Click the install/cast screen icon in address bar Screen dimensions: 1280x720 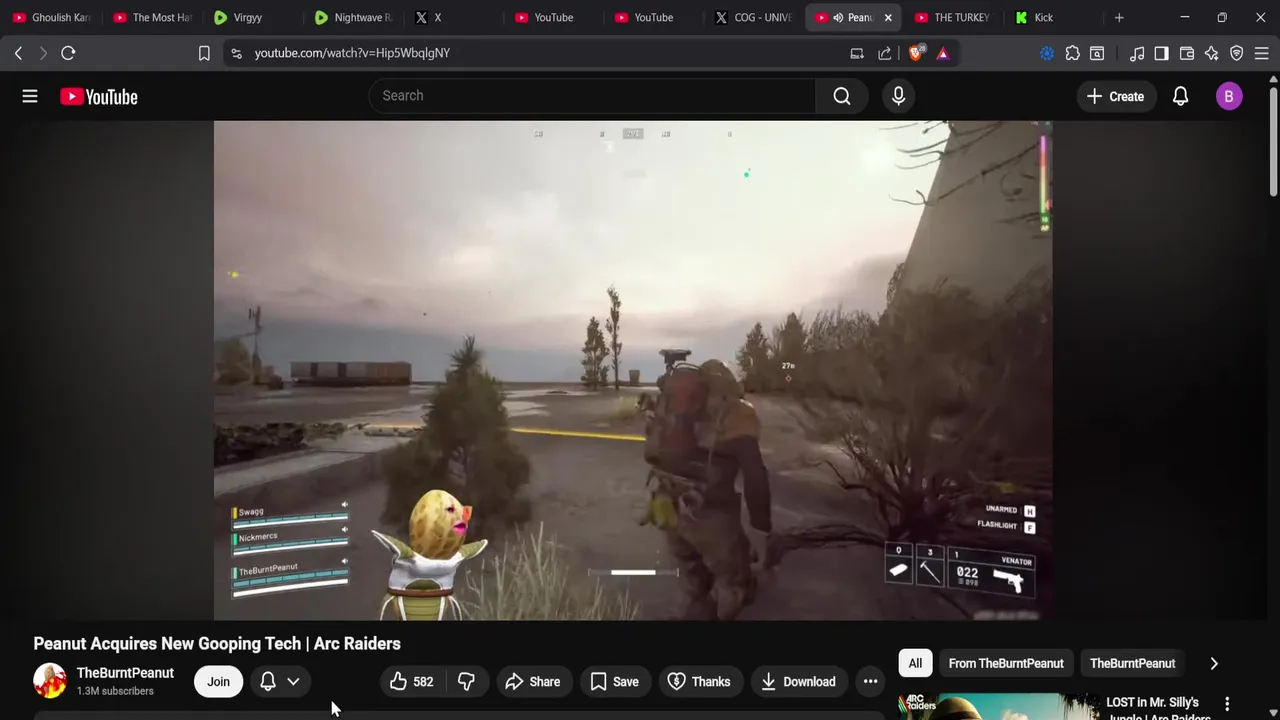857,53
